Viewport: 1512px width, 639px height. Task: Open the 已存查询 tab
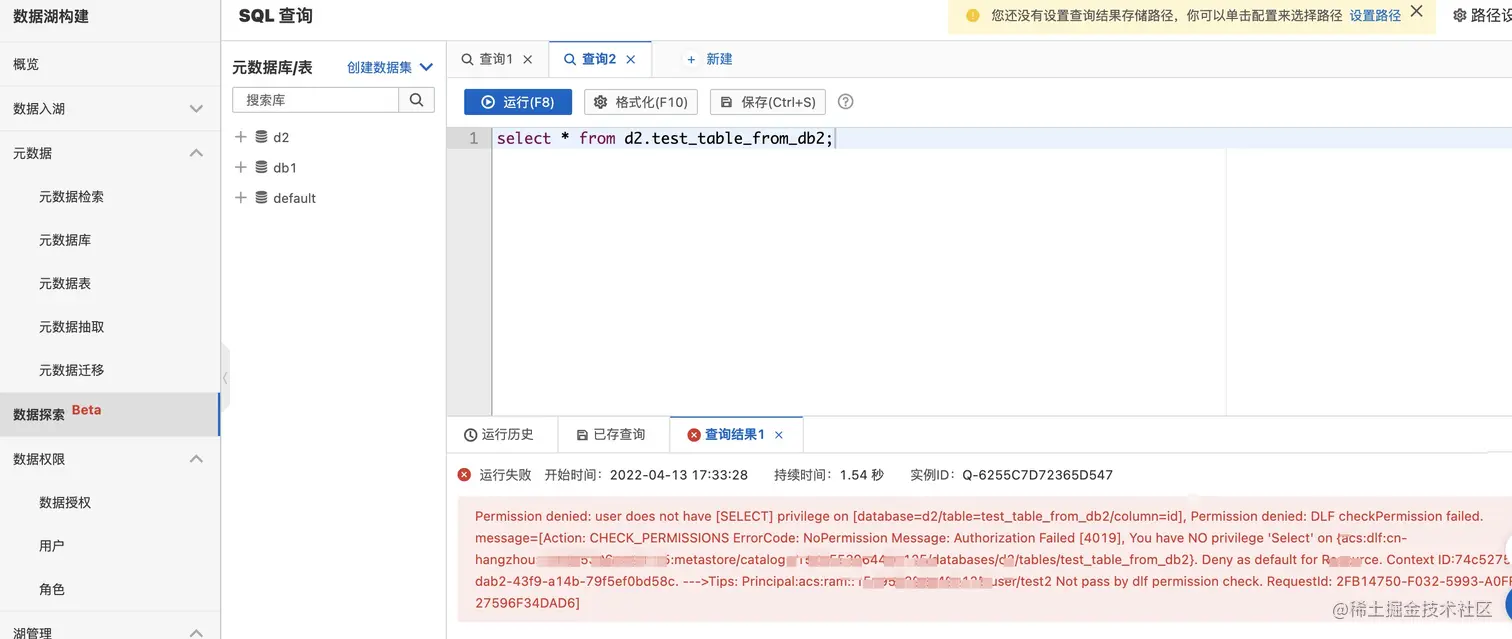click(x=611, y=435)
